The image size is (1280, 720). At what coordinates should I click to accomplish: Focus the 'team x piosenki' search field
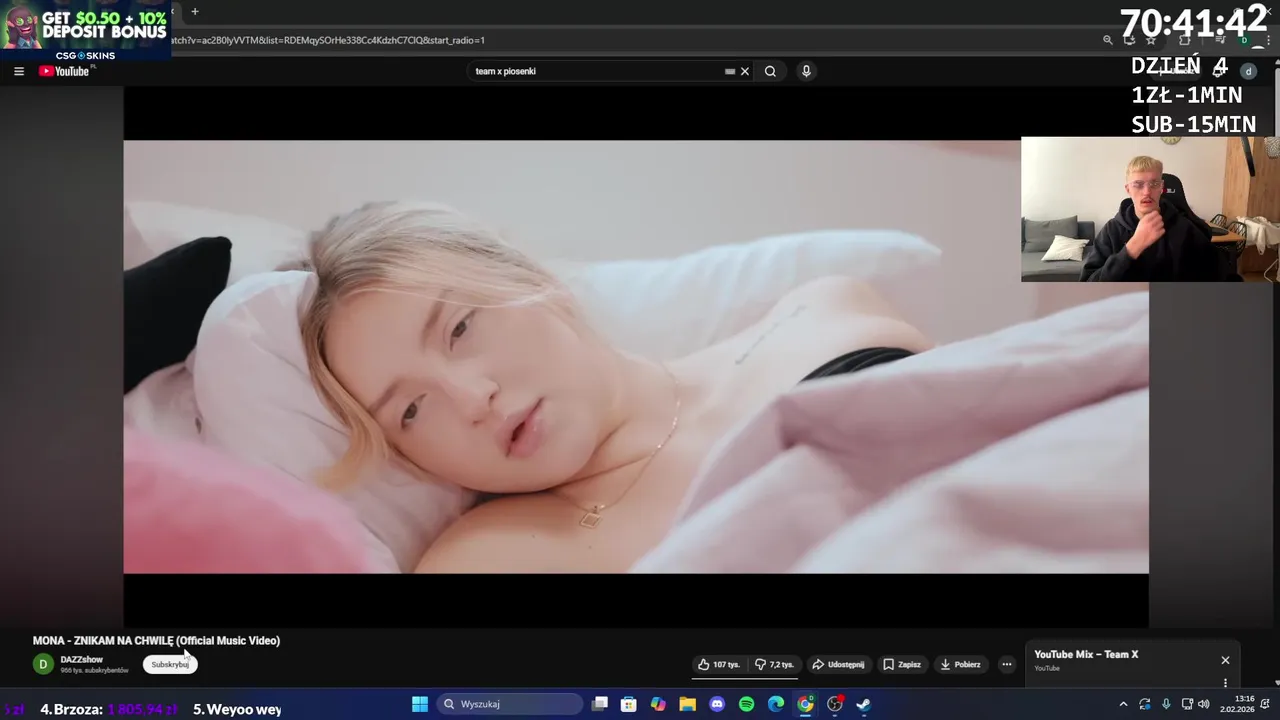pyautogui.click(x=598, y=71)
